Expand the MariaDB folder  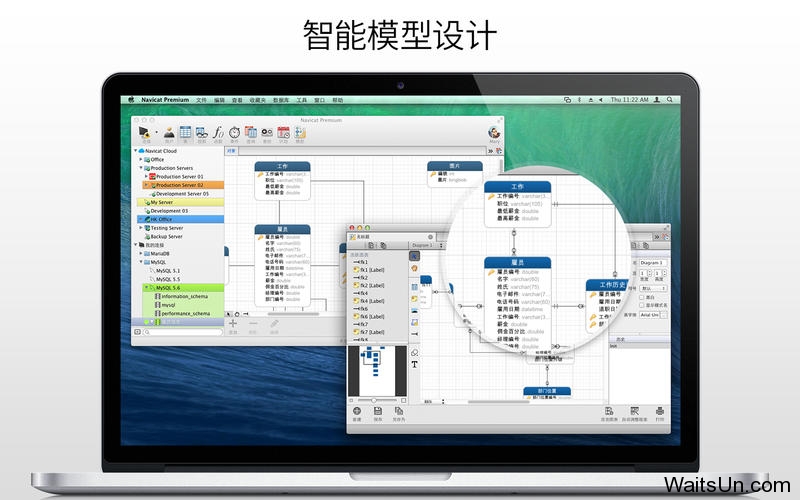tap(141, 254)
